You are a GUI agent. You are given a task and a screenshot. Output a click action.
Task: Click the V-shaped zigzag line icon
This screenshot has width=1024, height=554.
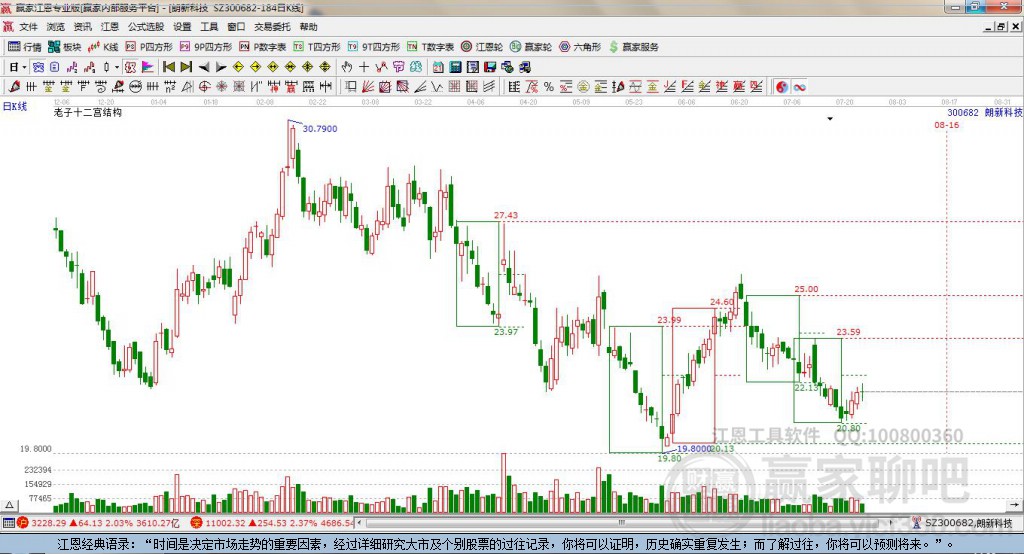click(x=437, y=86)
